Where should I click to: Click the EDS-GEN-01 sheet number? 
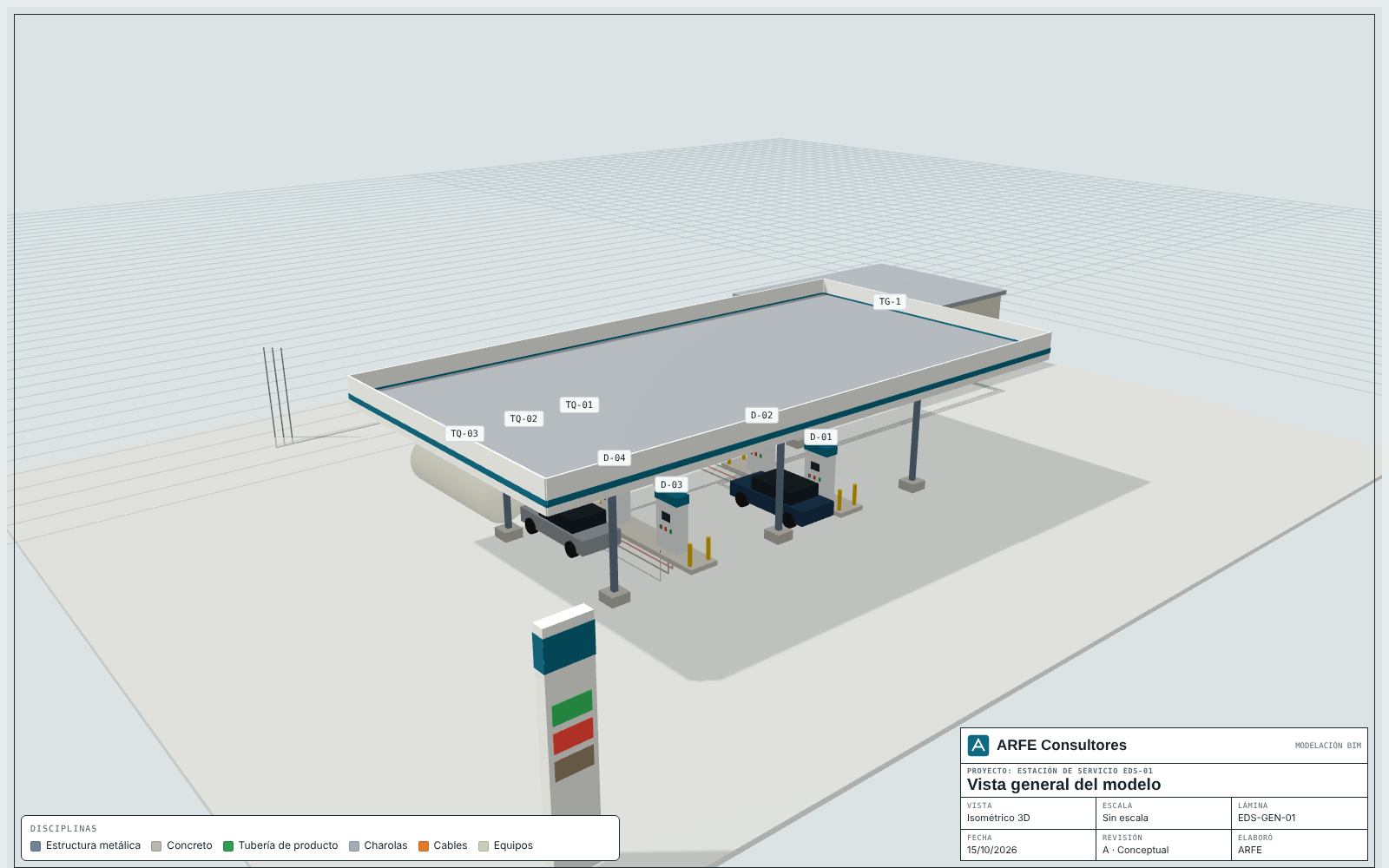(x=1267, y=819)
